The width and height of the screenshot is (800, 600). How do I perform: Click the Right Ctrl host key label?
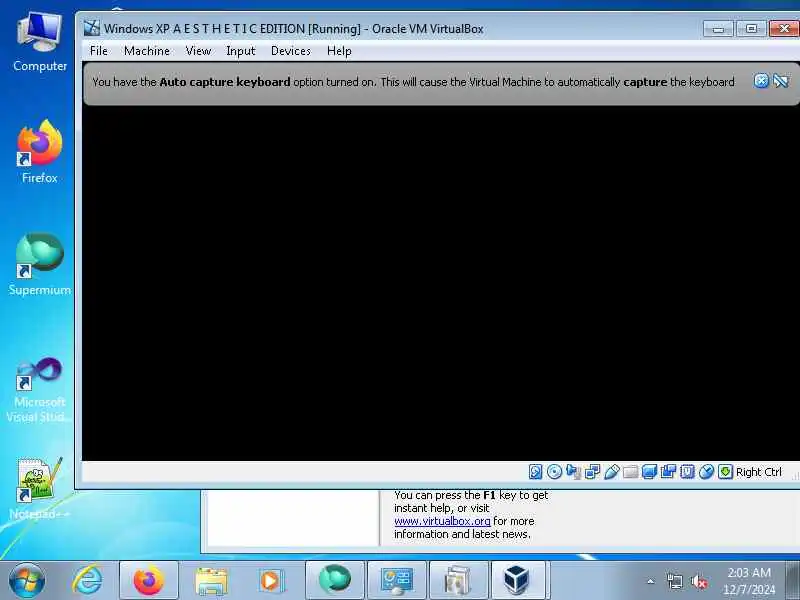pyautogui.click(x=758, y=472)
